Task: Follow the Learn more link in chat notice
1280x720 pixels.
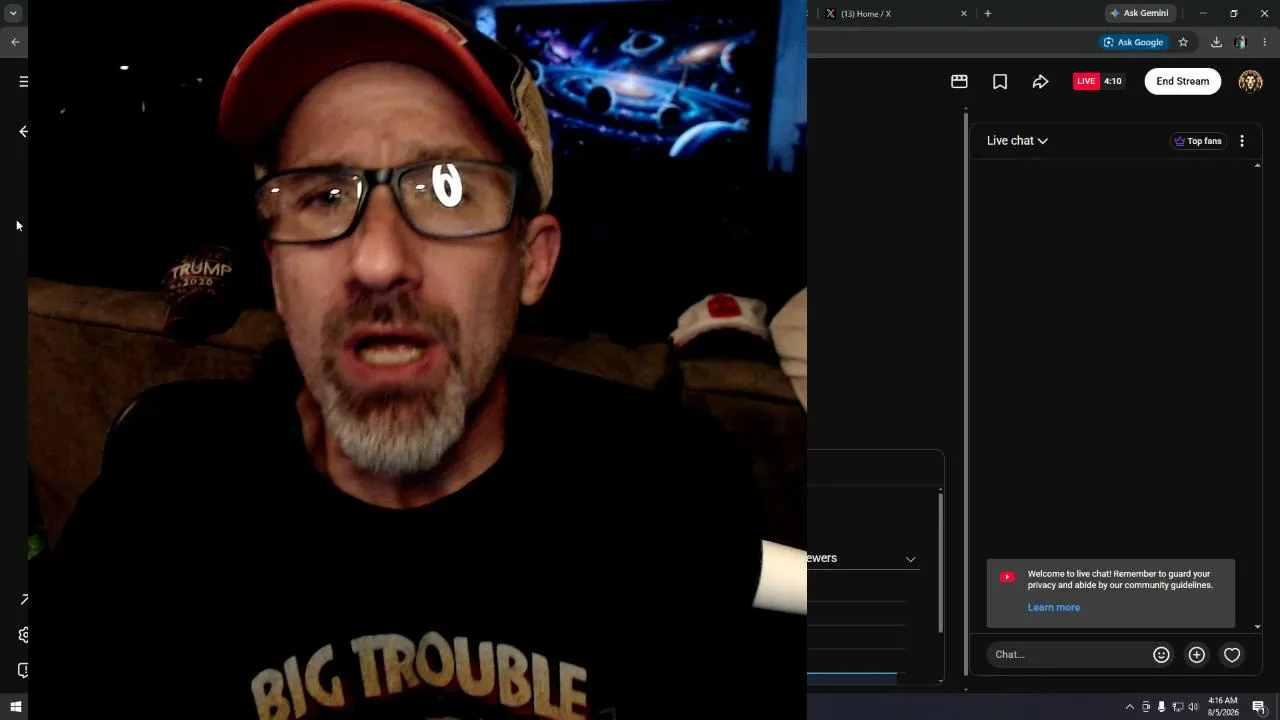Action: [x=1054, y=607]
